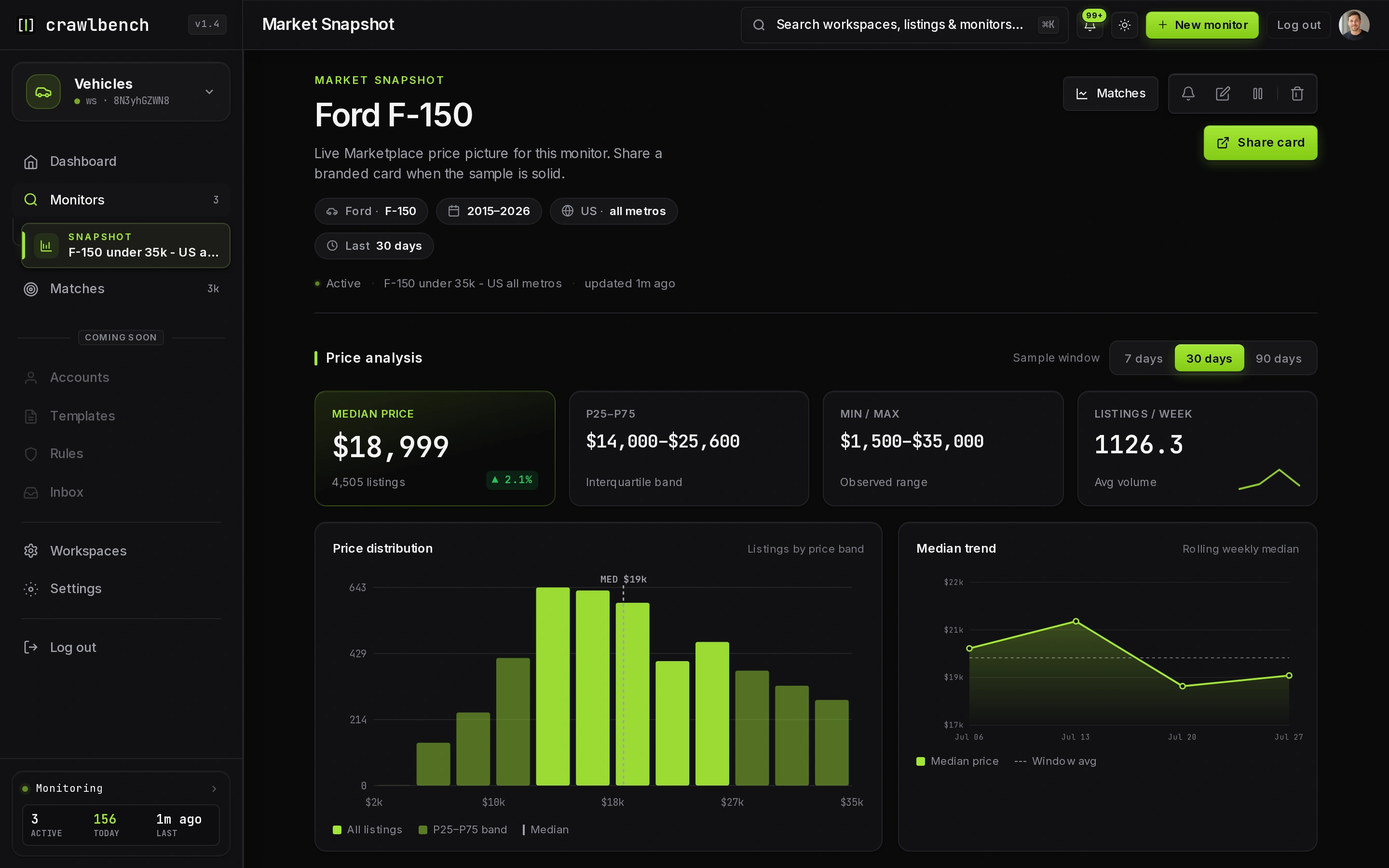The height and width of the screenshot is (868, 1389).
Task: Focus the search workspaces input field
Action: click(x=904, y=25)
